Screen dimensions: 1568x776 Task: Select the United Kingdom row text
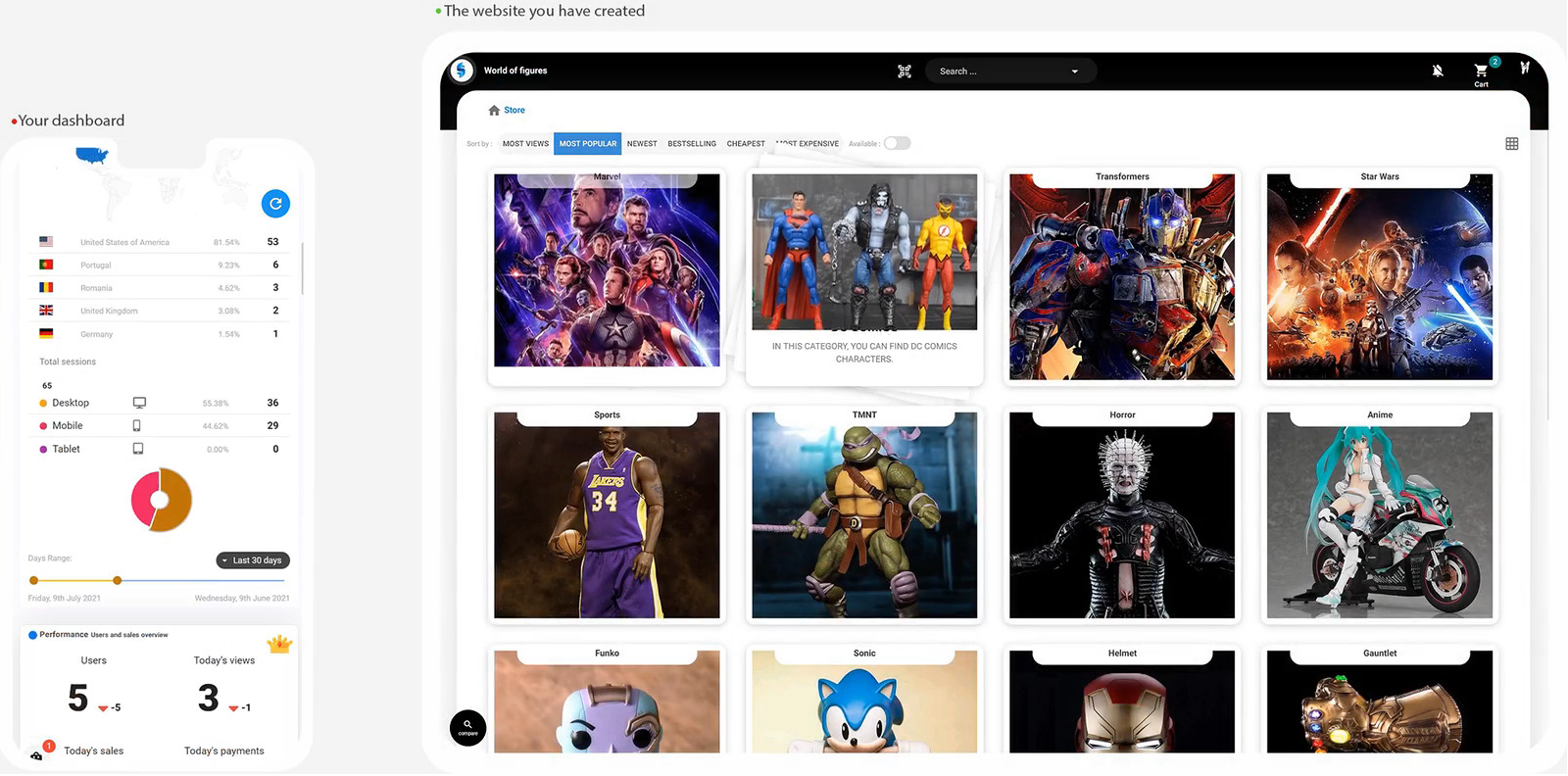[x=109, y=312]
